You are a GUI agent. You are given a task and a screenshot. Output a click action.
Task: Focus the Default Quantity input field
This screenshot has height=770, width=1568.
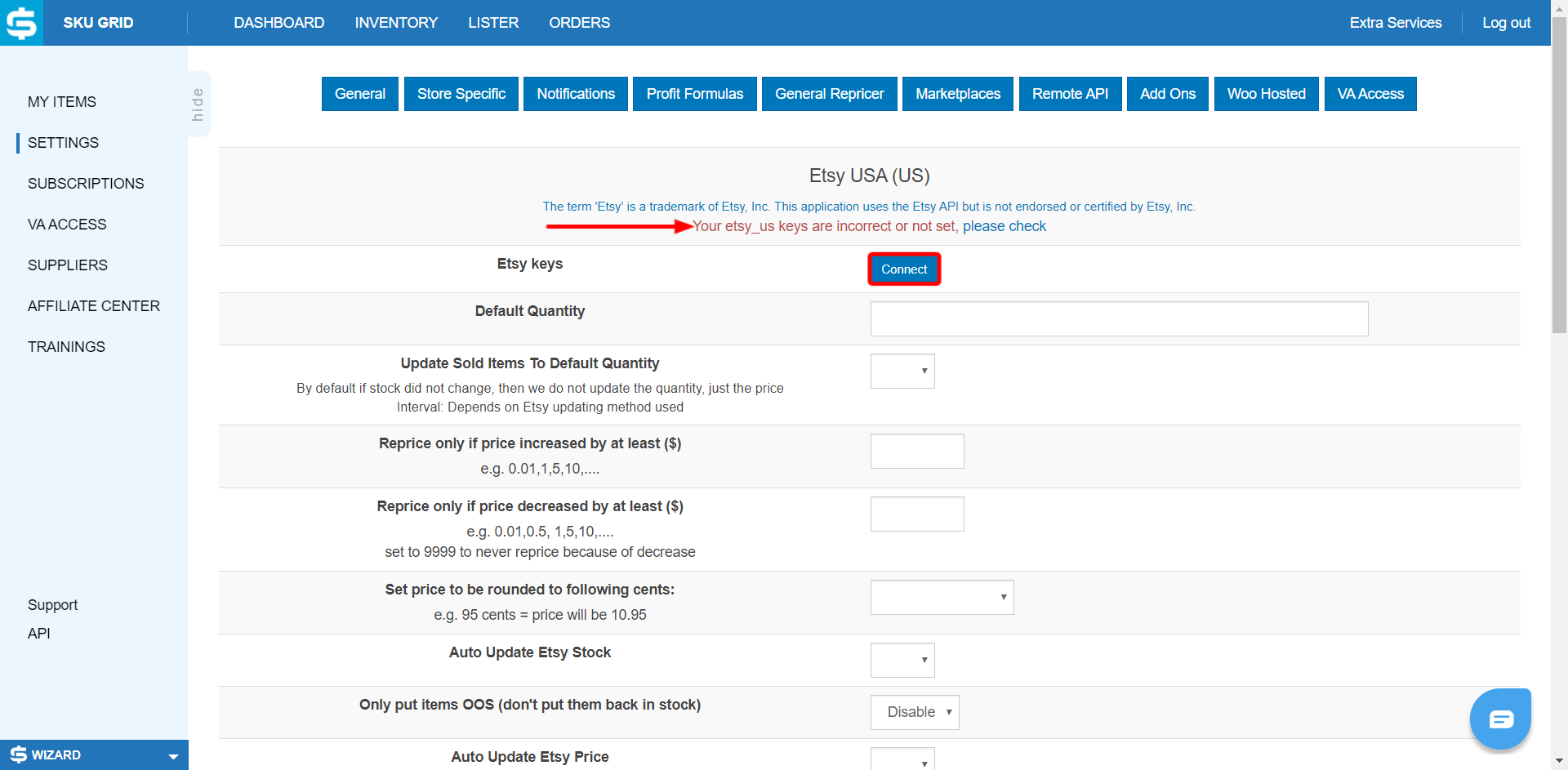tap(1119, 319)
